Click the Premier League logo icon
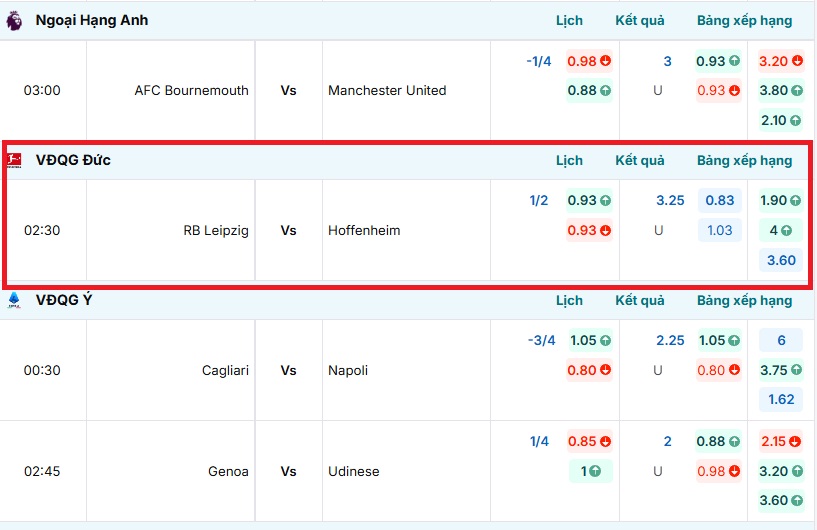Viewport: 817px width, 530px height. tap(14, 20)
